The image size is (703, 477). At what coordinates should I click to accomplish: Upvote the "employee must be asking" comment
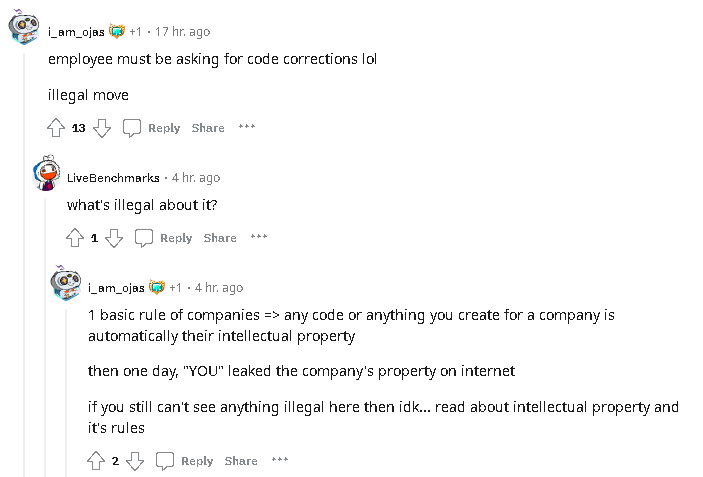(x=56, y=128)
